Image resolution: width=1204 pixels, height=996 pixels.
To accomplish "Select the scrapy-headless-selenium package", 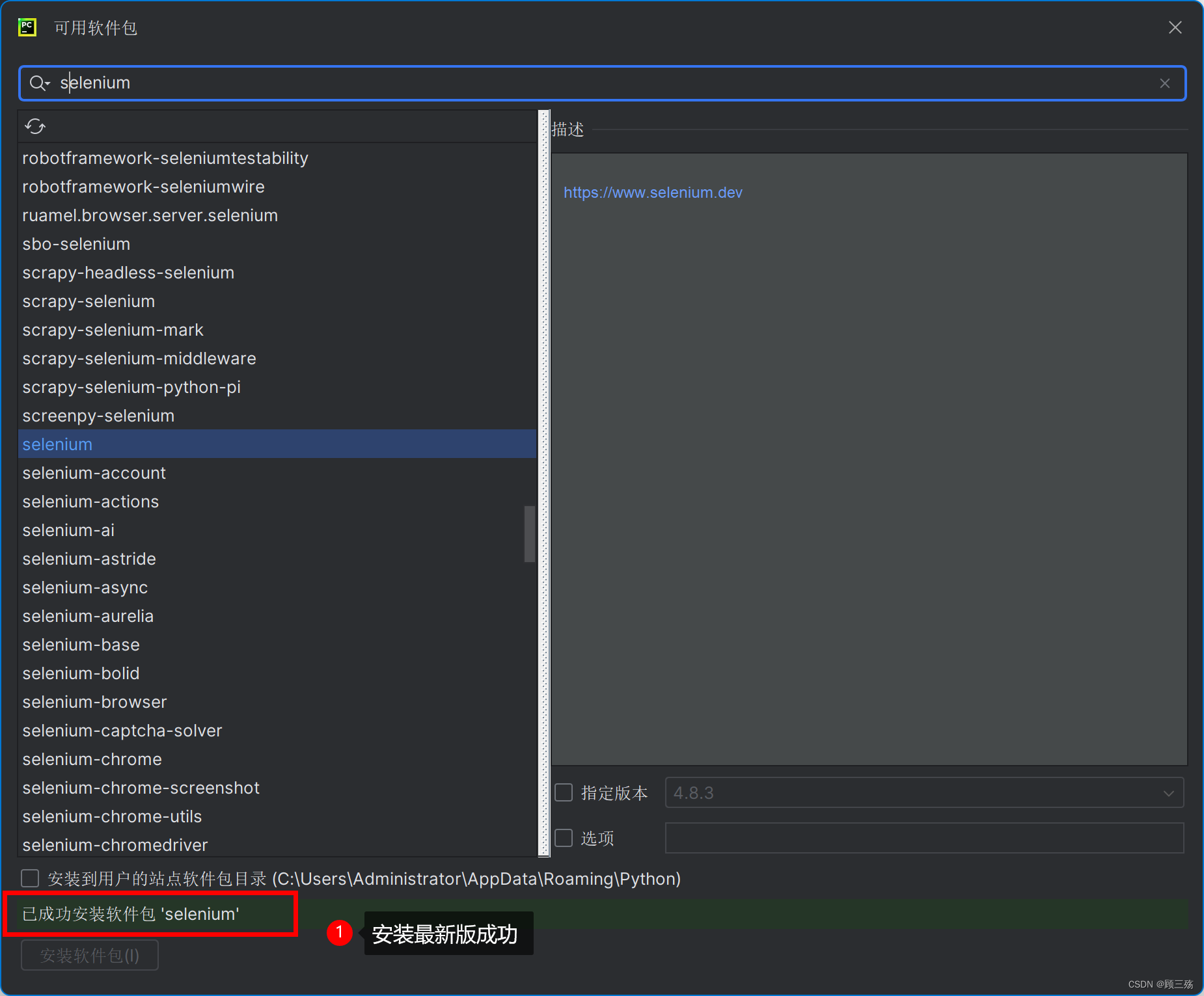I will point(277,273).
